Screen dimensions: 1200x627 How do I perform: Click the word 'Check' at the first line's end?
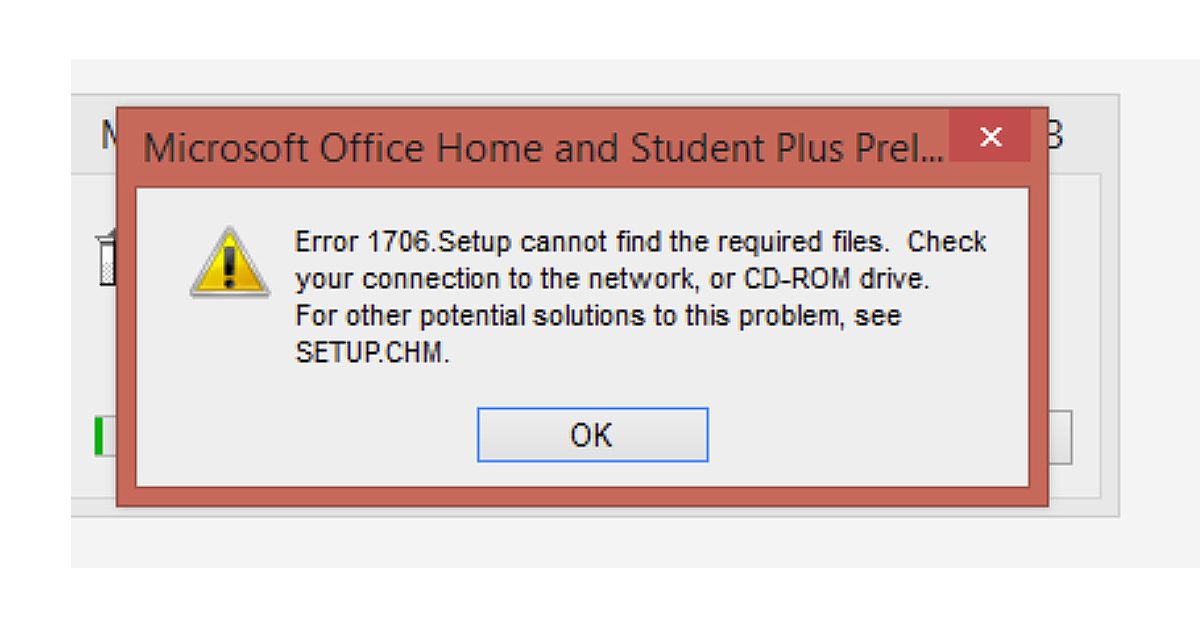click(946, 242)
